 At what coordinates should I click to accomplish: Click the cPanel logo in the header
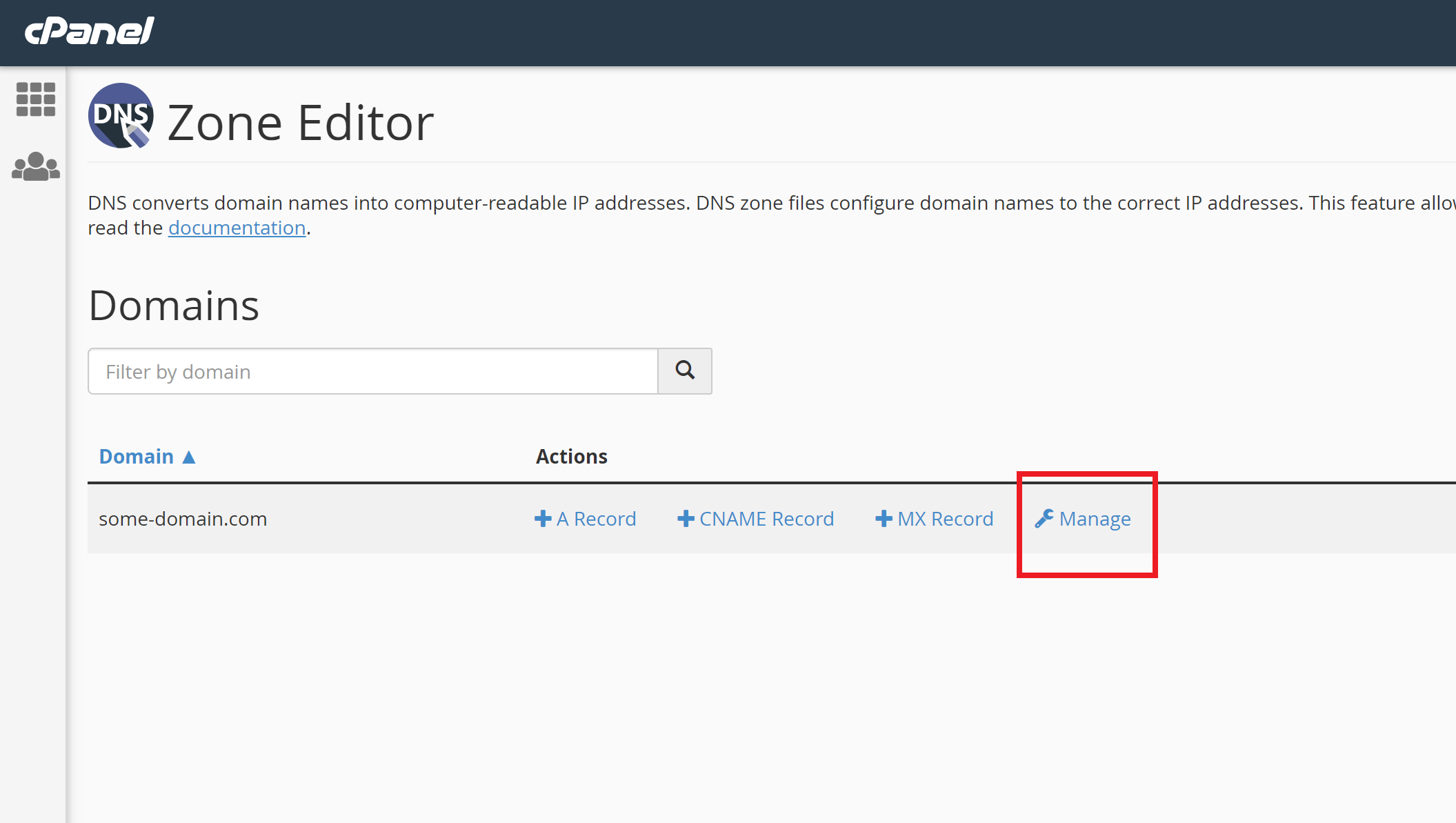tap(90, 31)
